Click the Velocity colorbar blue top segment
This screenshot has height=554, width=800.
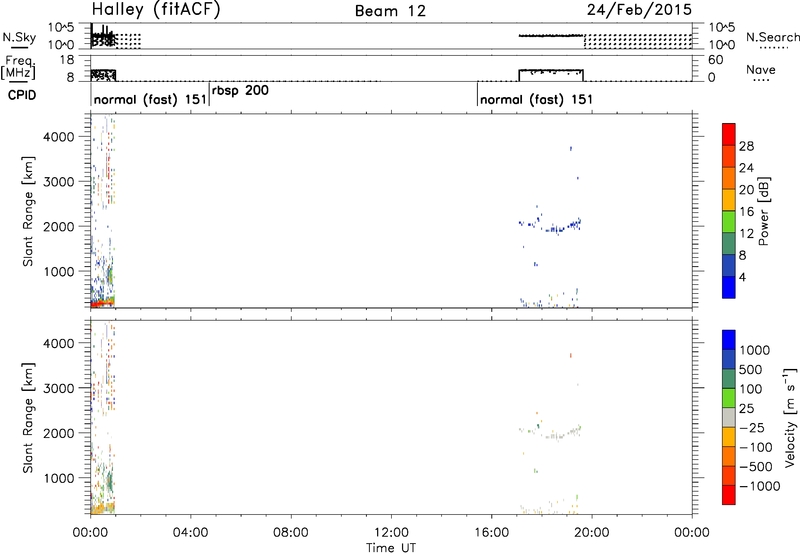tap(729, 340)
